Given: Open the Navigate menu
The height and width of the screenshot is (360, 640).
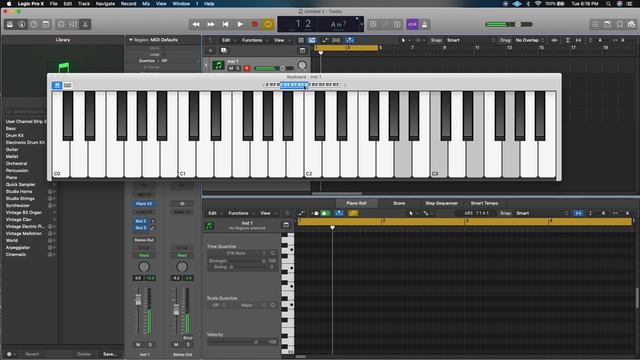Looking at the screenshot, I should [105, 4].
